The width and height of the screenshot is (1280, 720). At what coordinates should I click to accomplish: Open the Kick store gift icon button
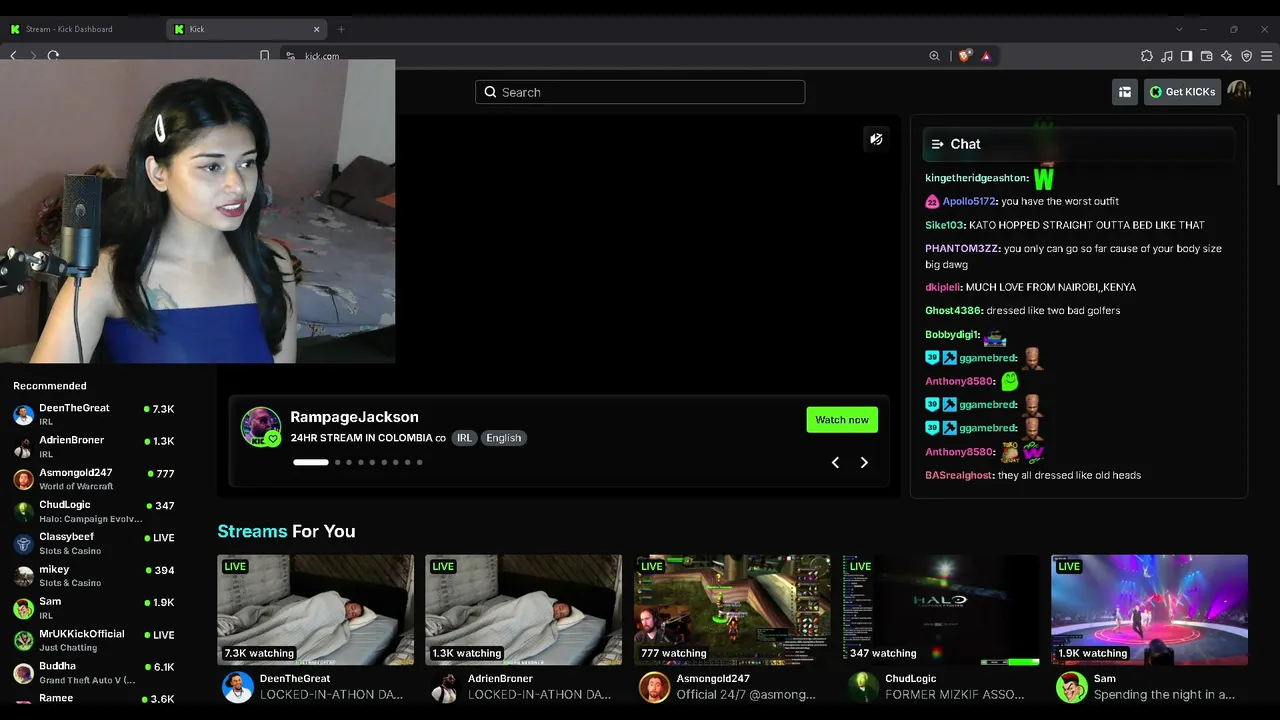1125,92
